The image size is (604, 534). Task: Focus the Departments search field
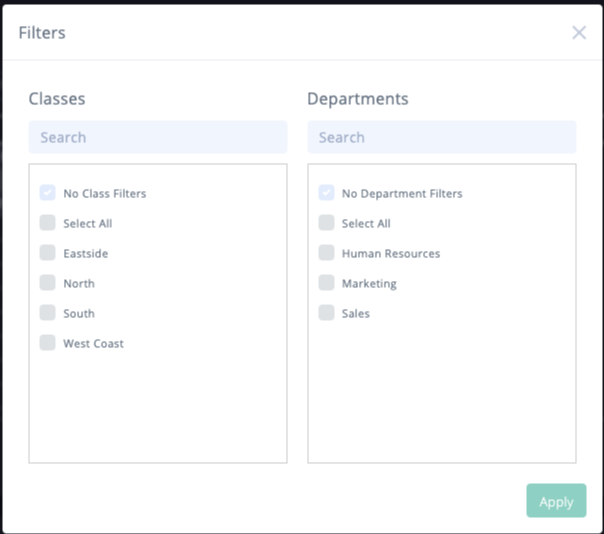[x=442, y=137]
